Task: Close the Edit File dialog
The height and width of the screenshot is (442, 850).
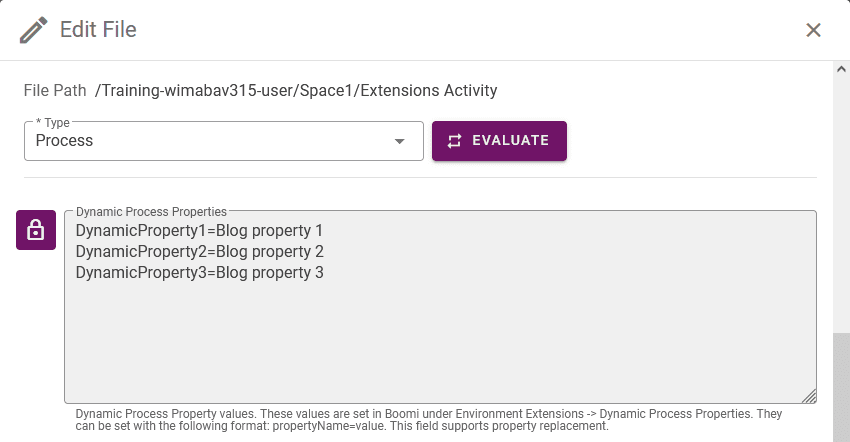Action: pyautogui.click(x=813, y=30)
